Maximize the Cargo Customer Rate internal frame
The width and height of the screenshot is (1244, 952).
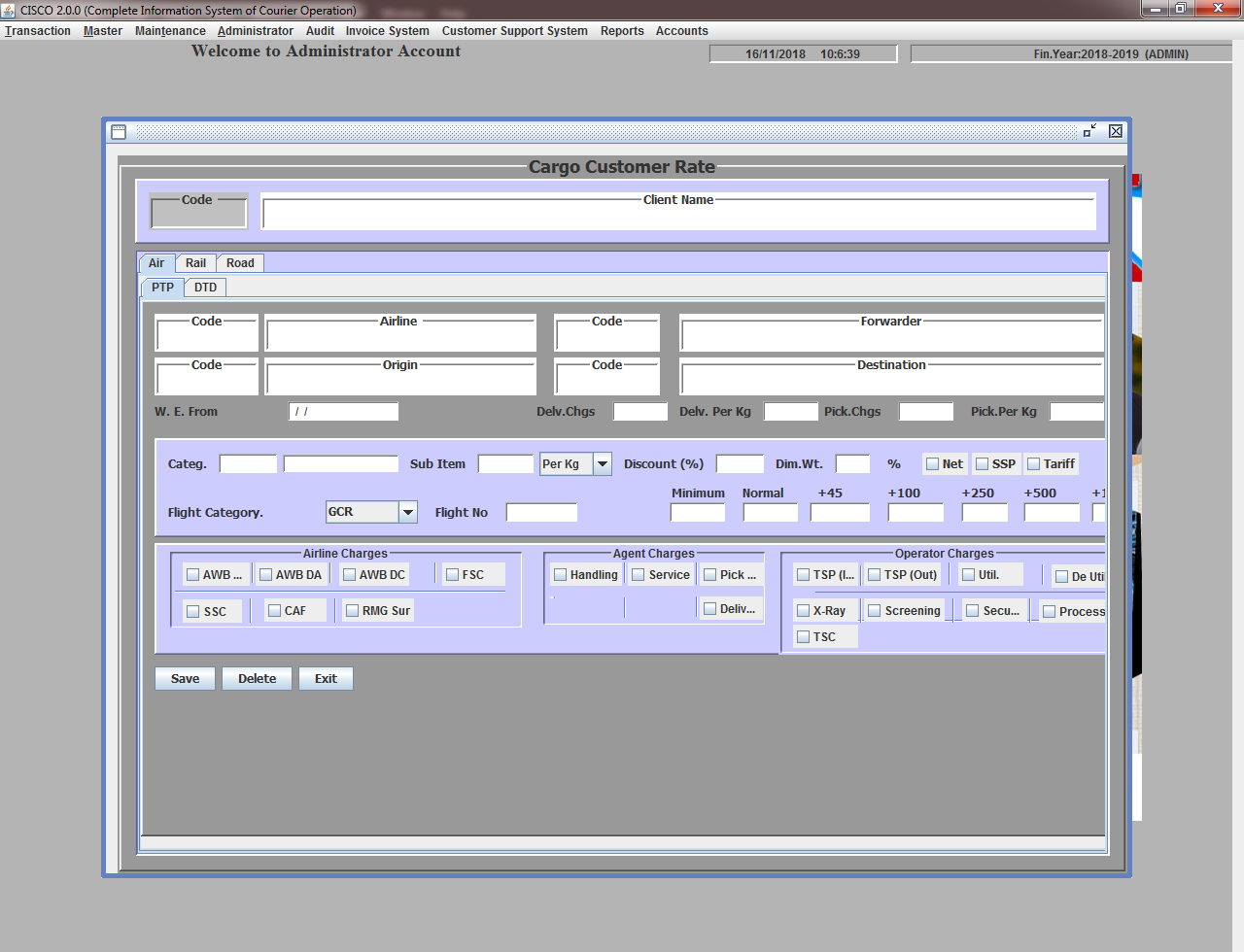pyautogui.click(x=1090, y=130)
